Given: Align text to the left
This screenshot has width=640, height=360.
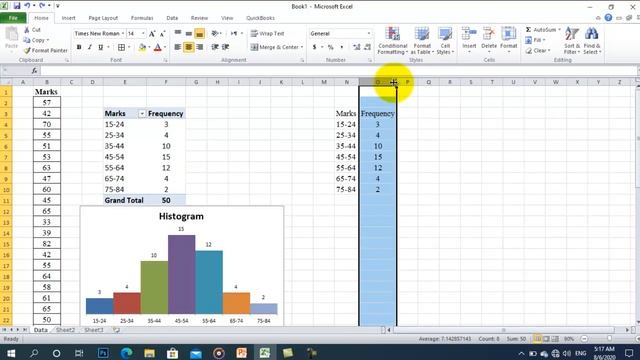Looking at the screenshot, I should (178, 47).
